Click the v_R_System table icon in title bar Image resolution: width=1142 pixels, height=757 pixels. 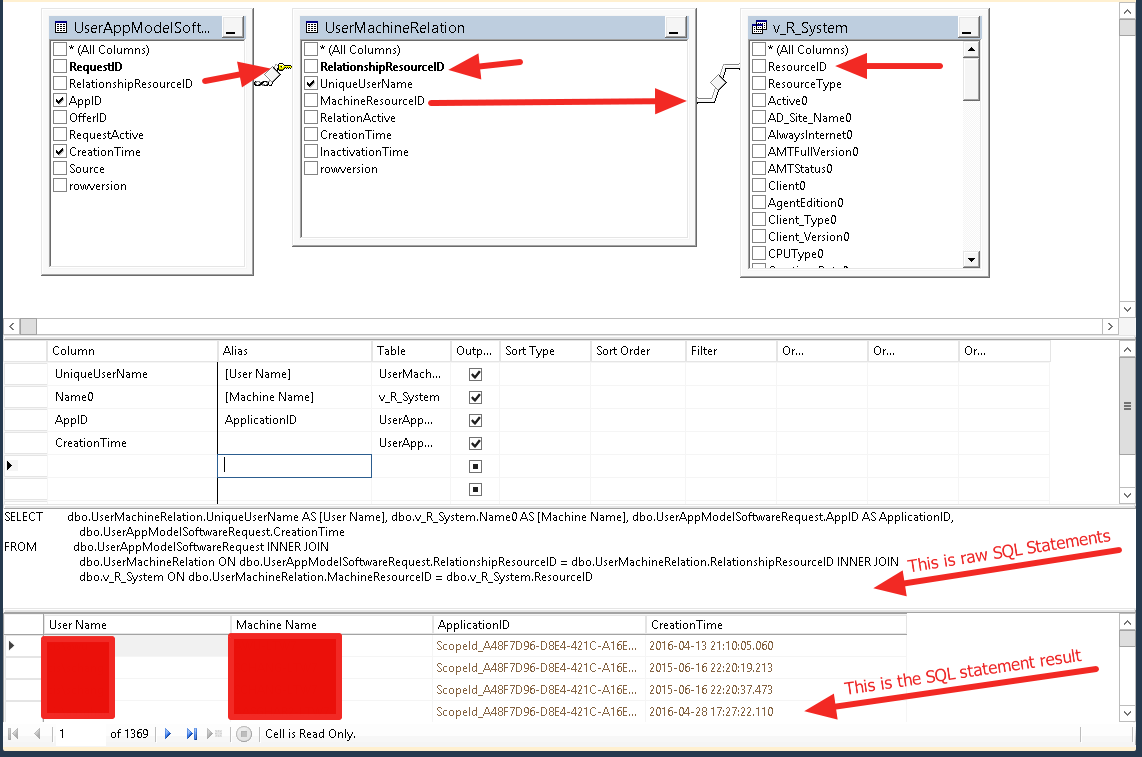(759, 28)
